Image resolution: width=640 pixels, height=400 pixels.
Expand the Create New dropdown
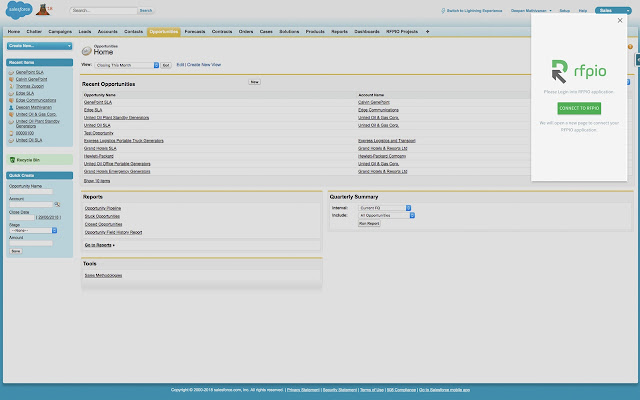(x=40, y=46)
